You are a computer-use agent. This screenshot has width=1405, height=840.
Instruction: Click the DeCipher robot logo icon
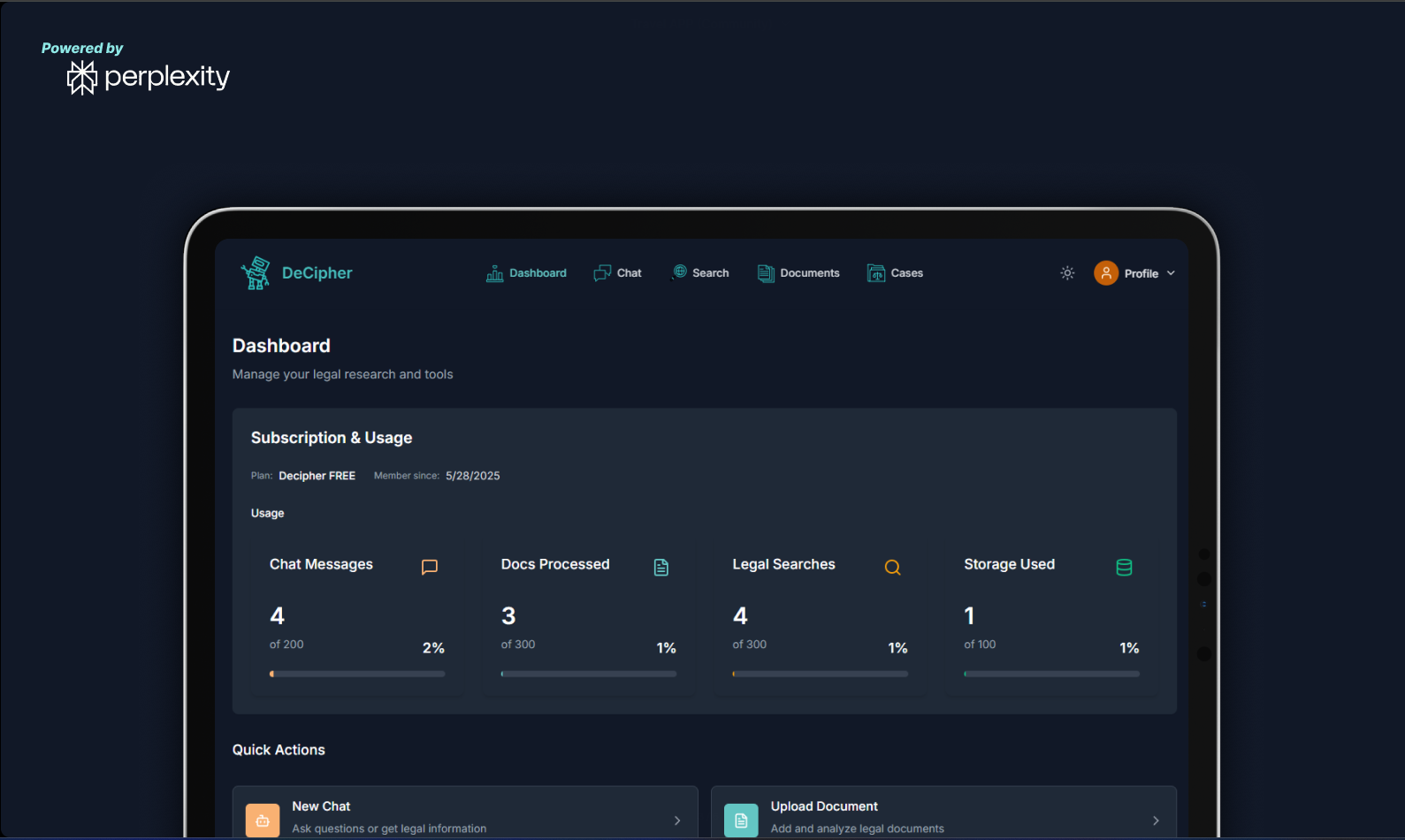pos(256,273)
